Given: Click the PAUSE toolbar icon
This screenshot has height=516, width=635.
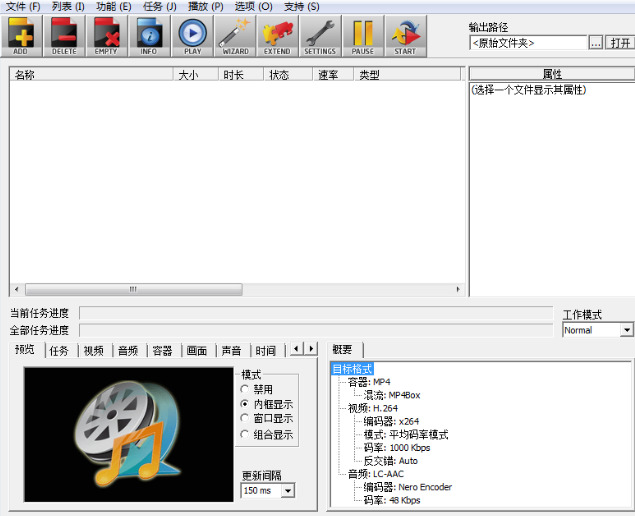Looking at the screenshot, I should tap(363, 36).
